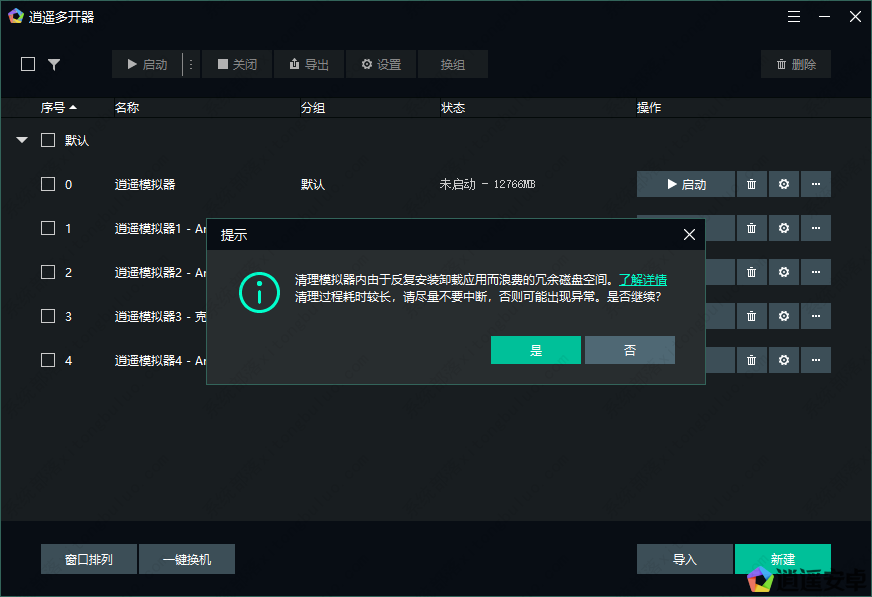872x597 pixels.
Task: Open 设置 (Settings) from the toolbar
Action: tap(380, 63)
